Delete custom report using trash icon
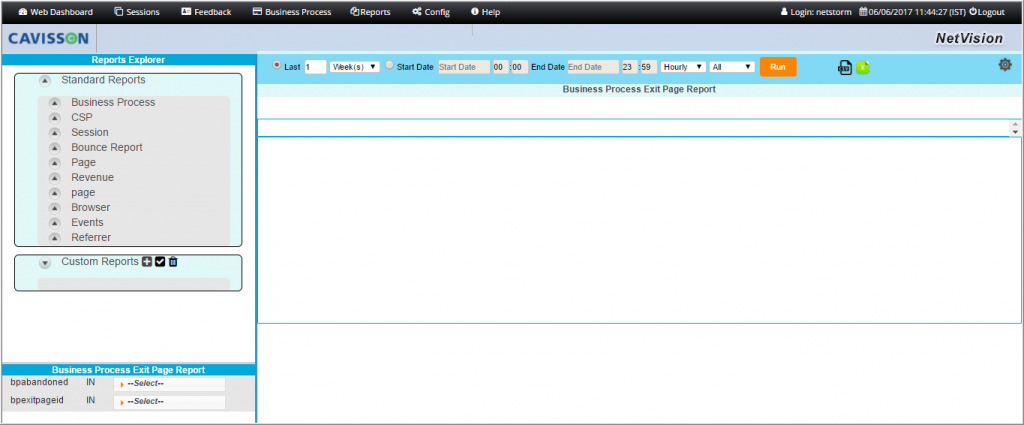 click(x=173, y=262)
